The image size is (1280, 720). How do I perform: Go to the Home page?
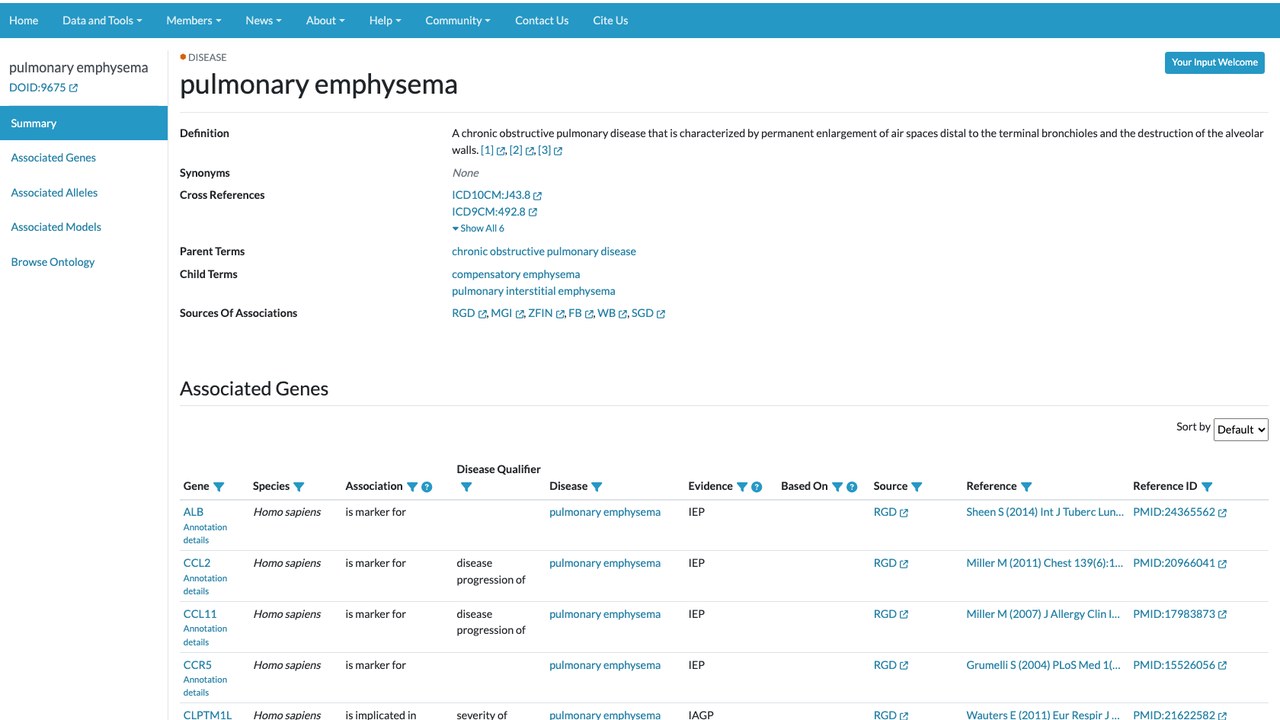pos(24,20)
